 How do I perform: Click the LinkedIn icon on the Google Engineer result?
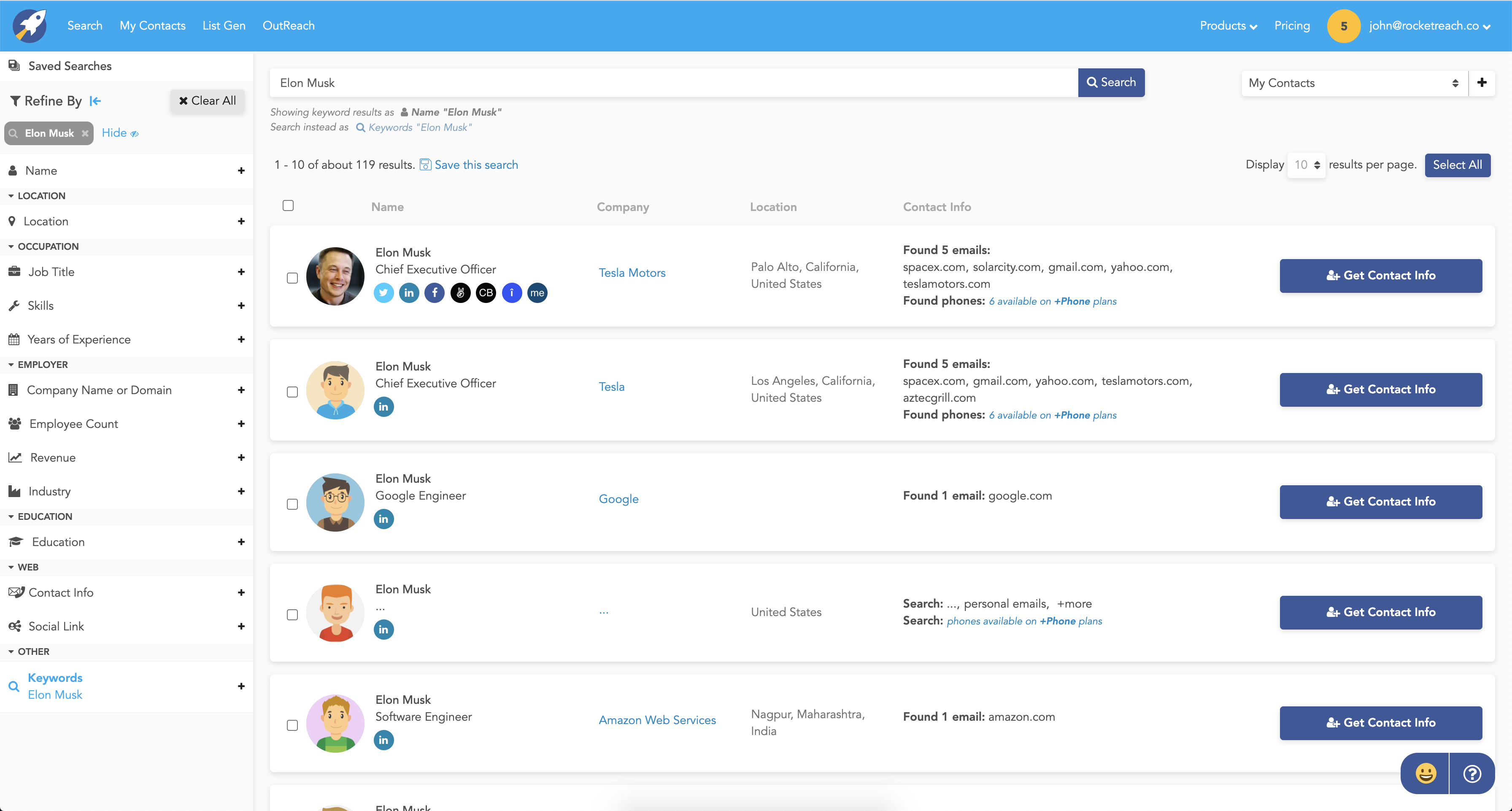[383, 519]
